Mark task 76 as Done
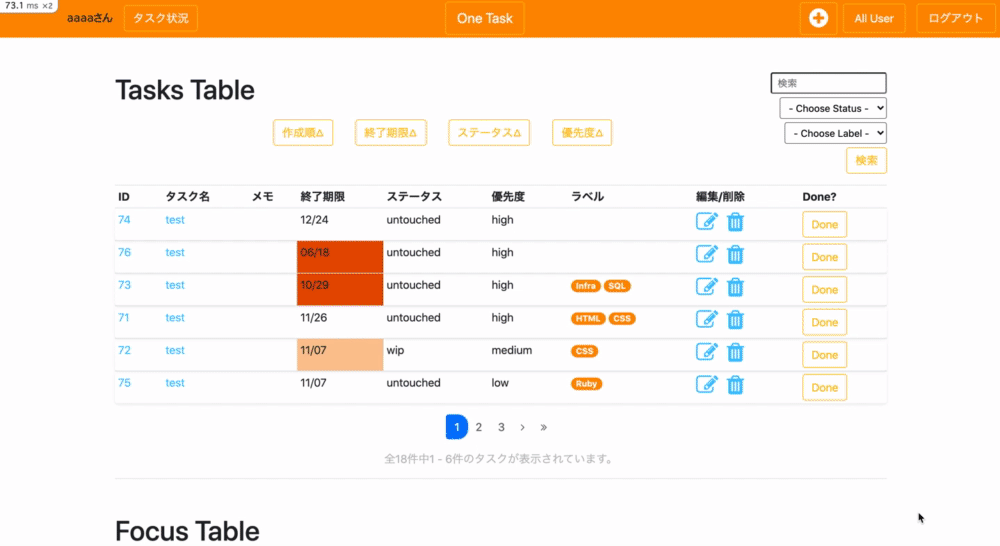 pos(825,257)
